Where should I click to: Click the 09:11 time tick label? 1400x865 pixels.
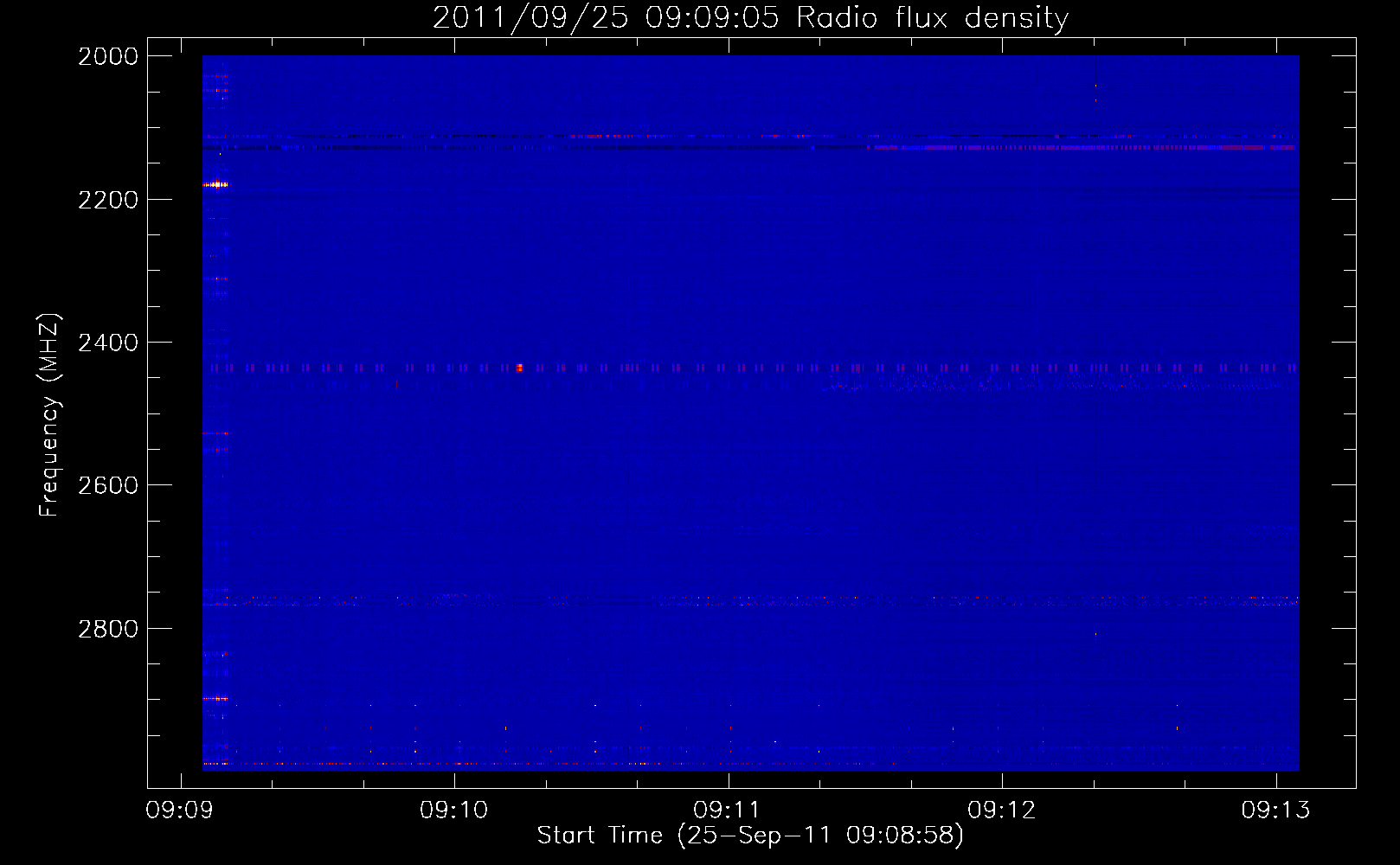click(728, 811)
